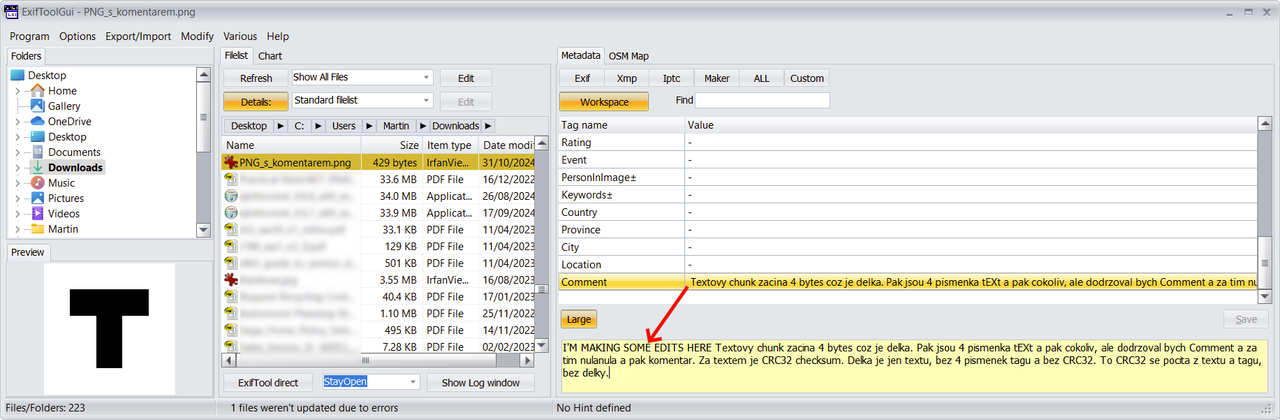Select the Rating tag row

pyautogui.click(x=908, y=143)
